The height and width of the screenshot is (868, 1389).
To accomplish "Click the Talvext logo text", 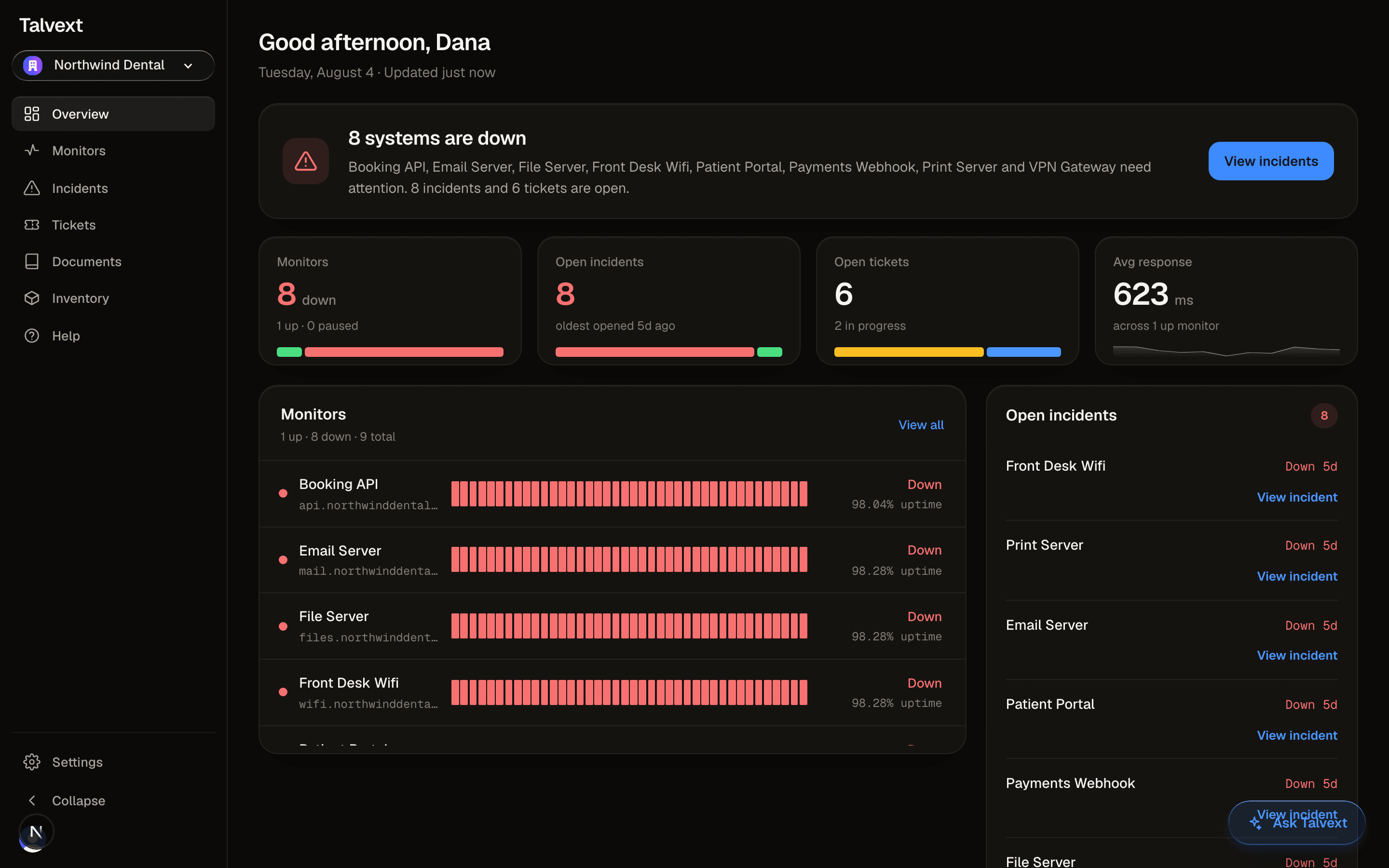I will (x=51, y=25).
